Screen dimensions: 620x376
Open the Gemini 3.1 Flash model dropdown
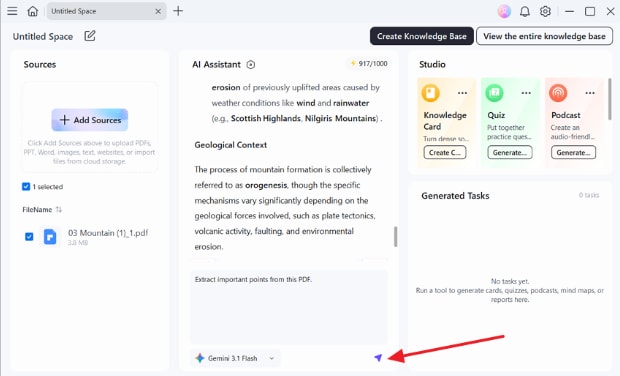[x=235, y=358]
